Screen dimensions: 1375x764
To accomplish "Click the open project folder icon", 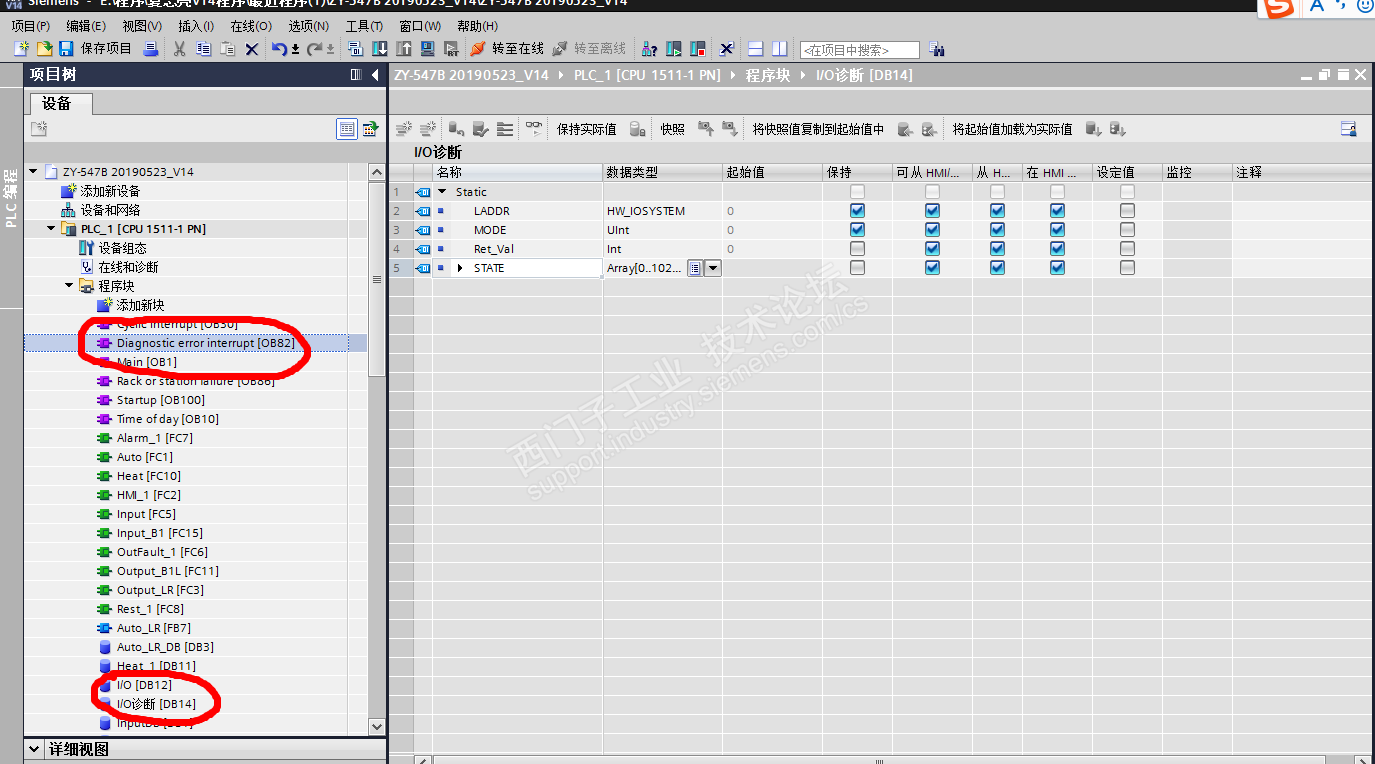I will pyautogui.click(x=44, y=49).
